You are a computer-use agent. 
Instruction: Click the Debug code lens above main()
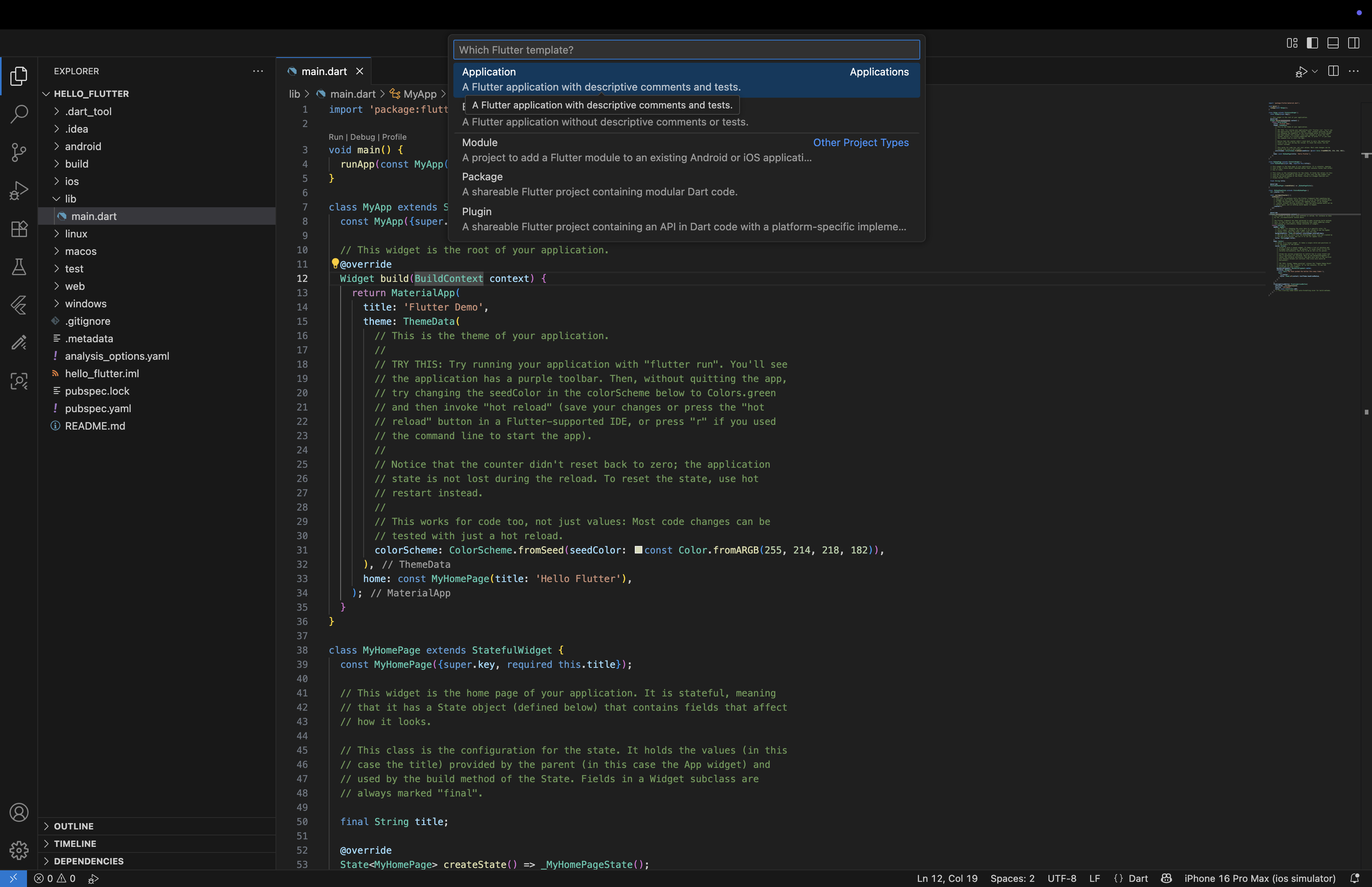click(362, 137)
